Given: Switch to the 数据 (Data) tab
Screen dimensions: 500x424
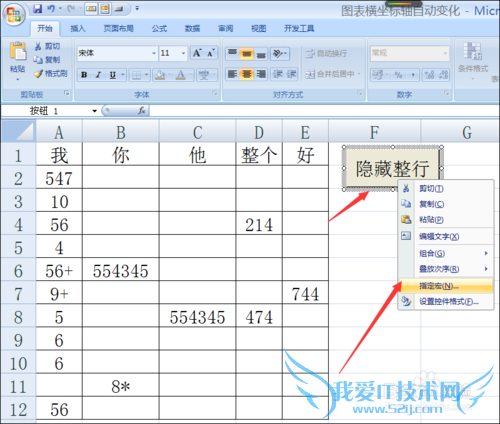Looking at the screenshot, I should (192, 29).
